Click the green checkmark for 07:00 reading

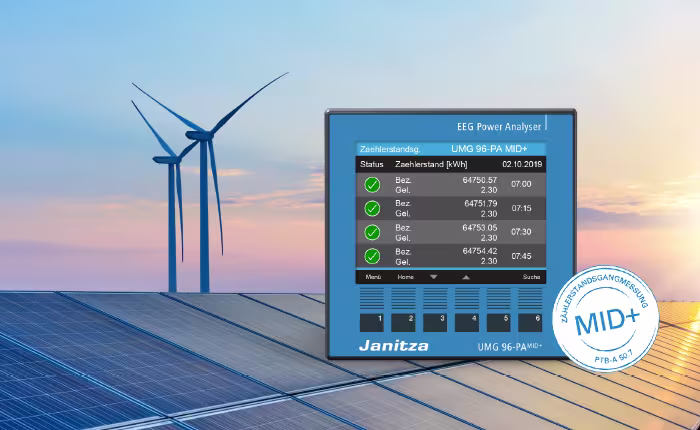[372, 185]
